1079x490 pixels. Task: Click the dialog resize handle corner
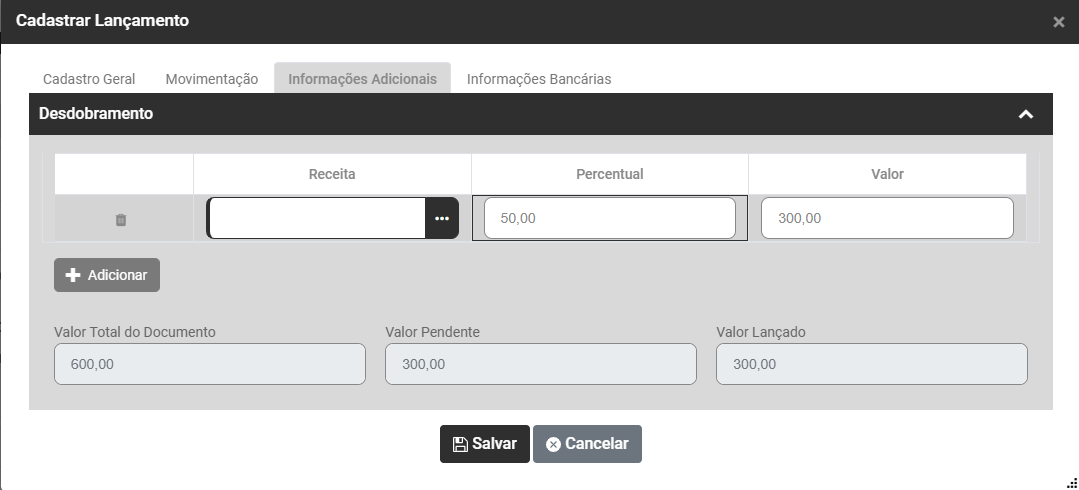tap(1072, 482)
